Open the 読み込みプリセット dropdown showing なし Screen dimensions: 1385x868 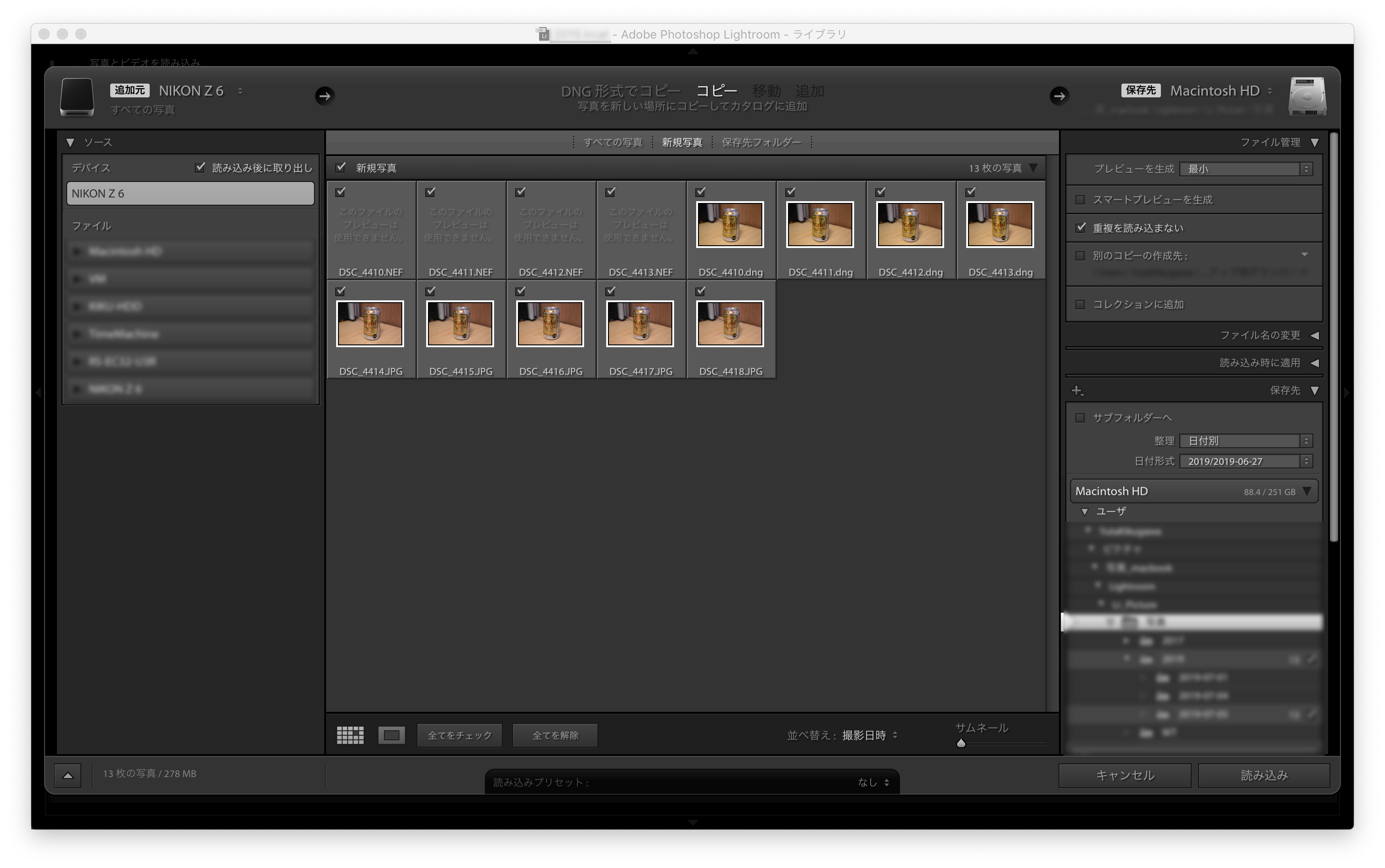(873, 783)
